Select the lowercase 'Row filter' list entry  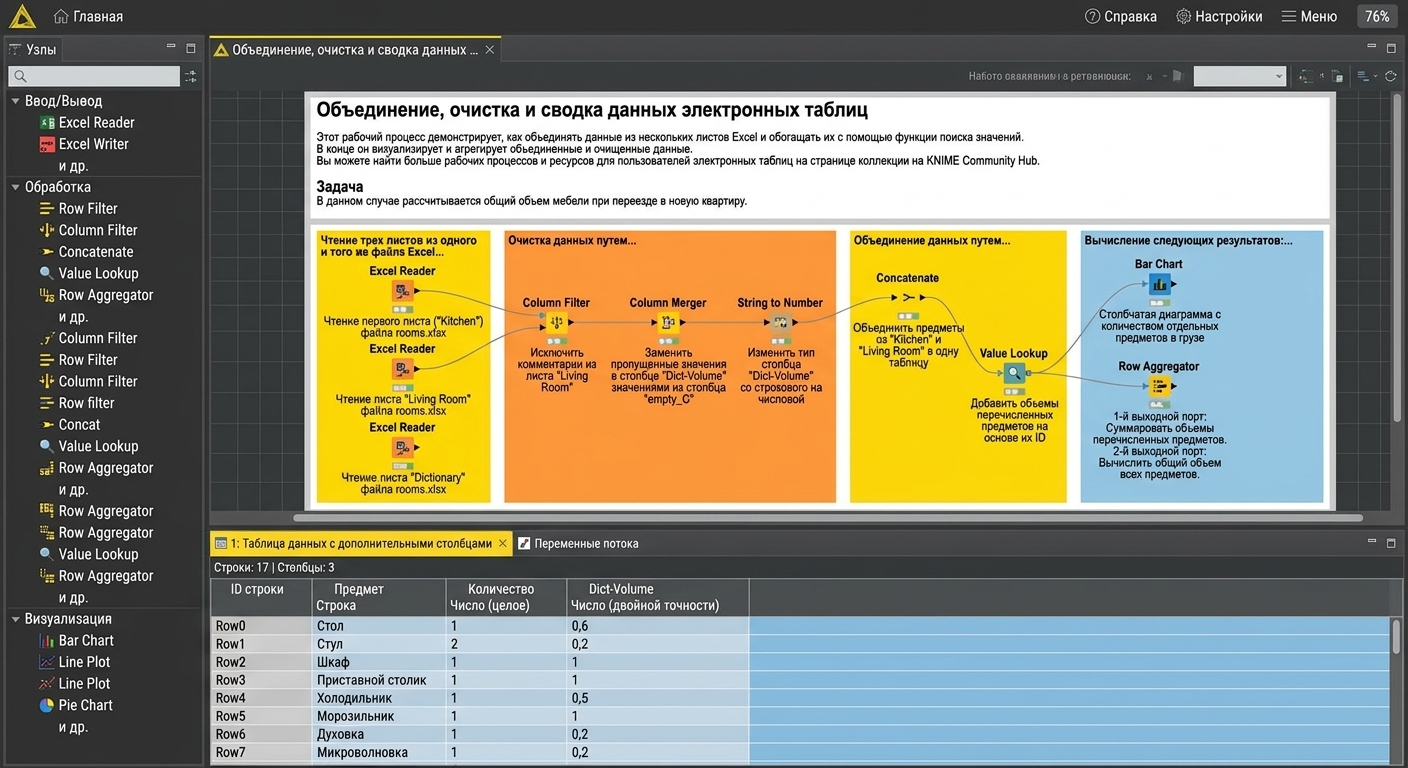pyautogui.click(x=77, y=403)
